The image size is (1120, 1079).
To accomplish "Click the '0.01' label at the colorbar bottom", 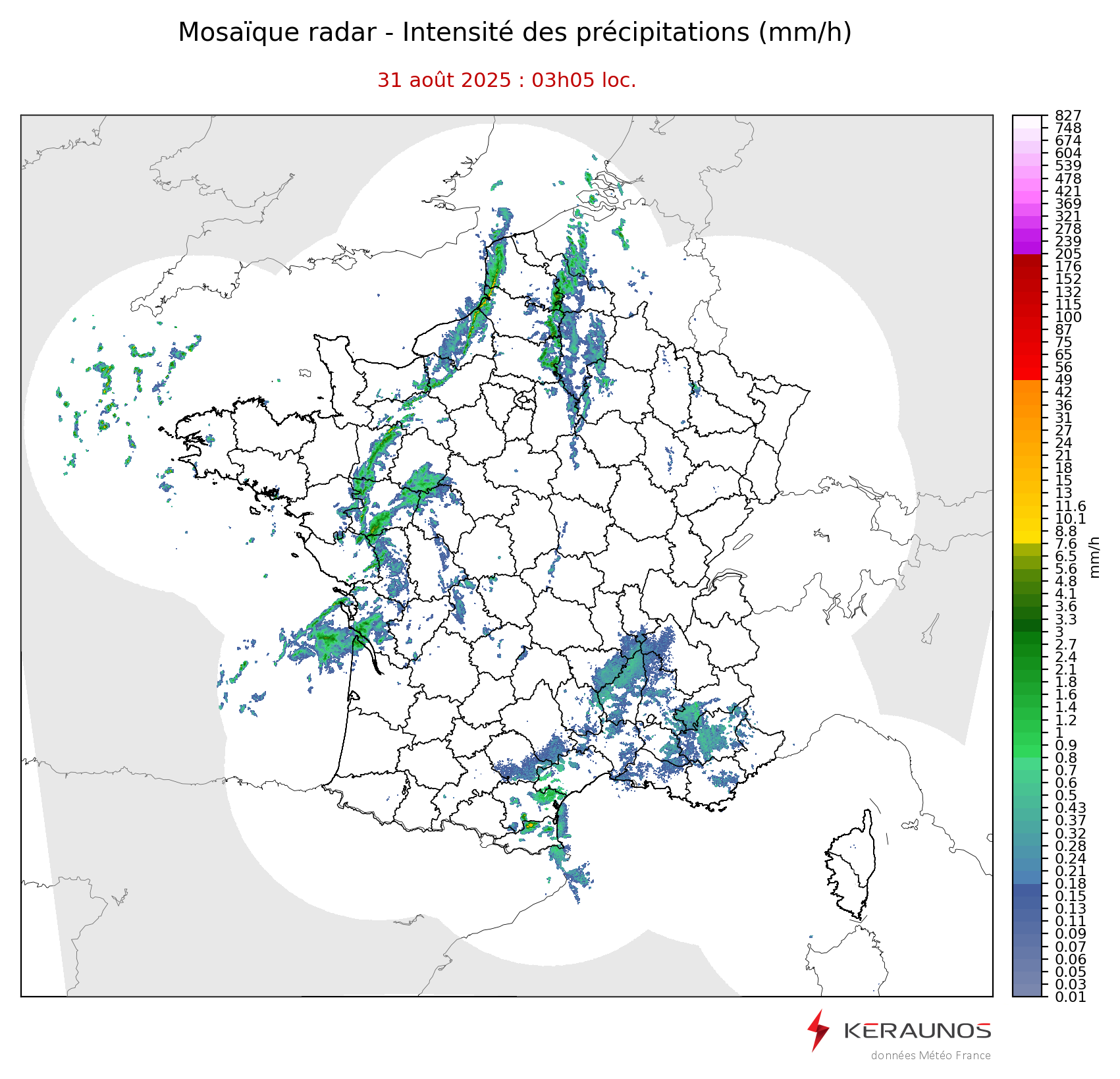I will [x=1071, y=997].
